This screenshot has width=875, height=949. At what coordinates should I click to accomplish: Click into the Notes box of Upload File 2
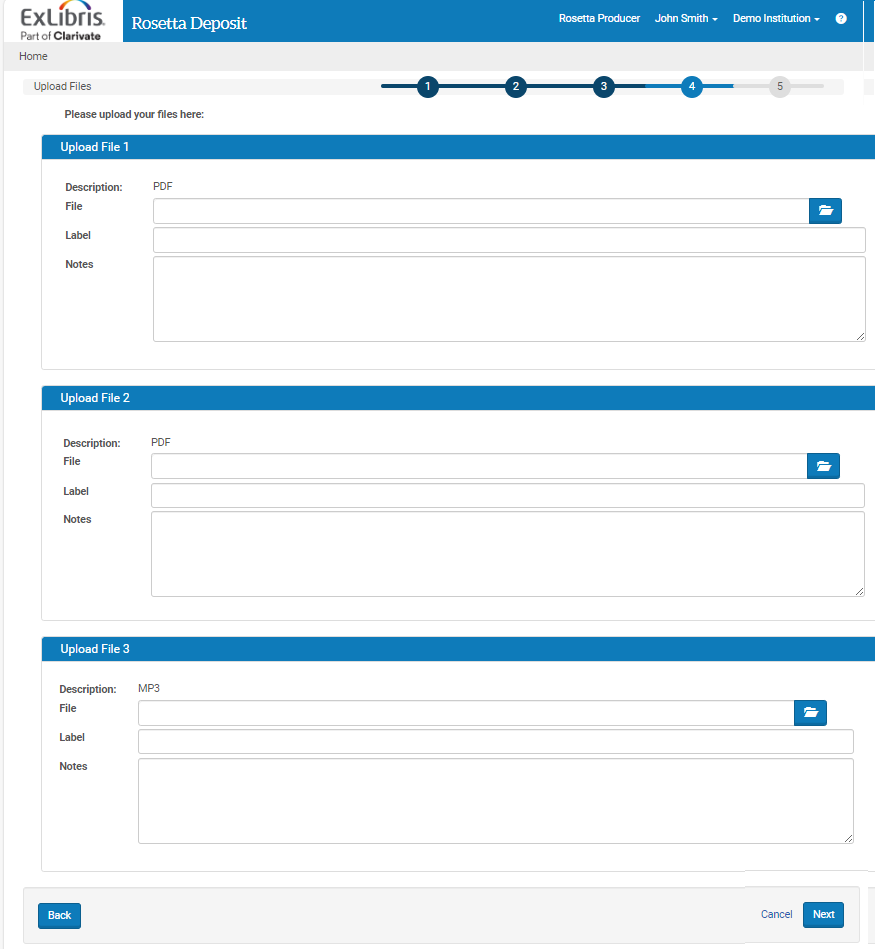coord(507,554)
